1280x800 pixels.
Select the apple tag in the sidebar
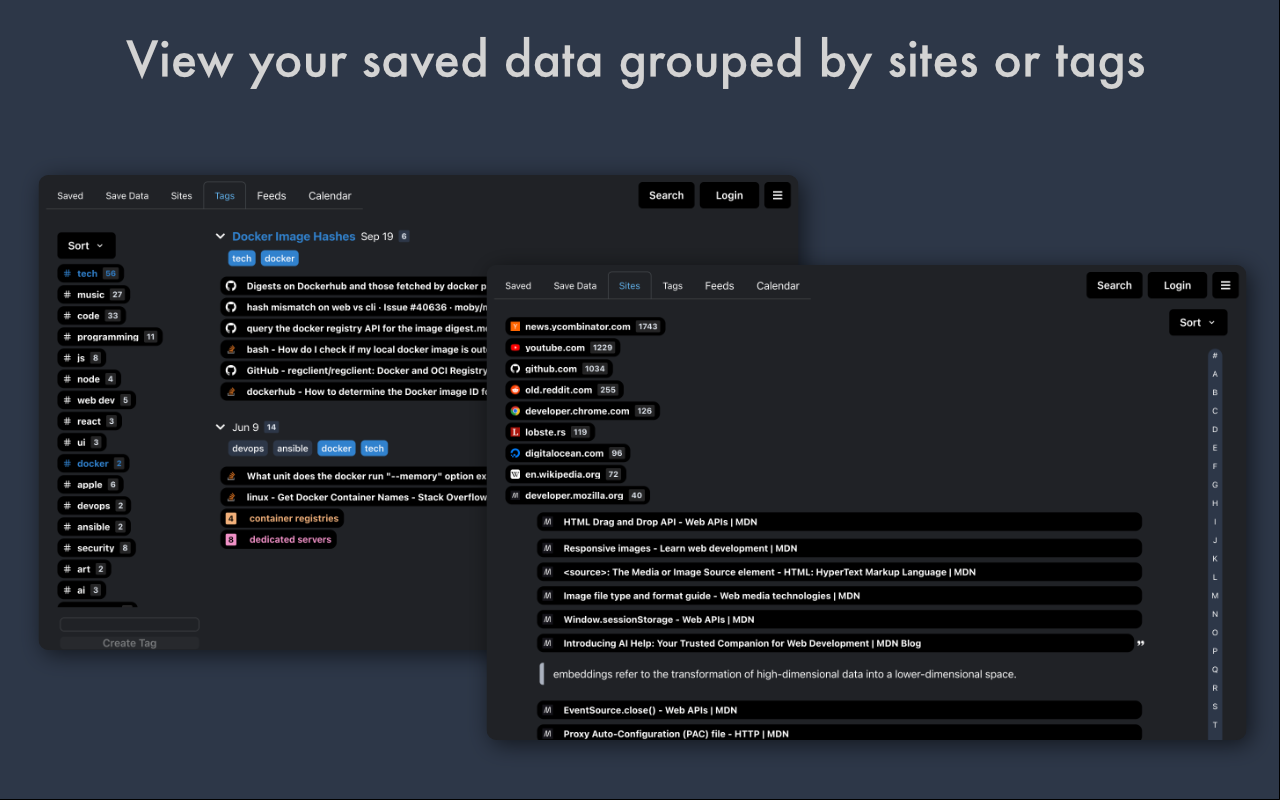pyautogui.click(x=90, y=484)
